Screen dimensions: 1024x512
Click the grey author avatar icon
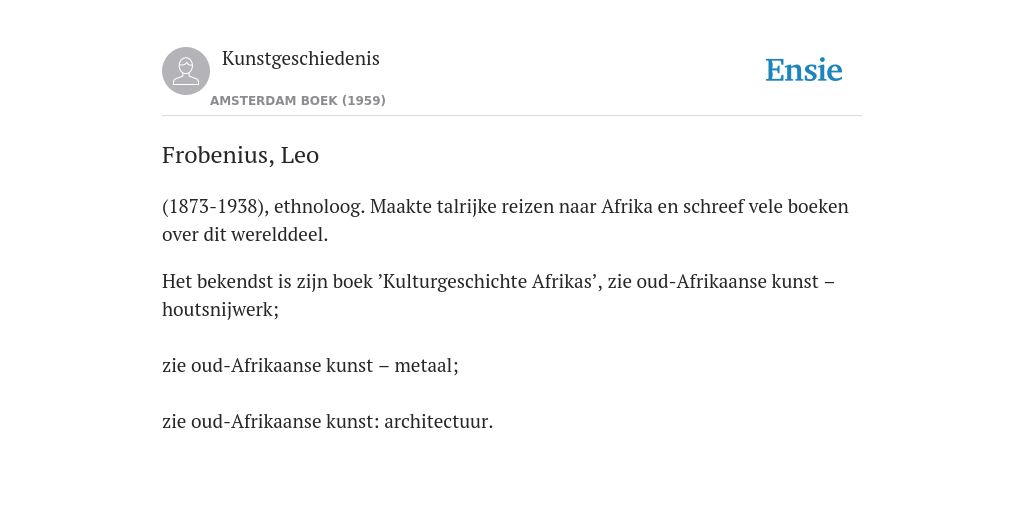point(186,71)
